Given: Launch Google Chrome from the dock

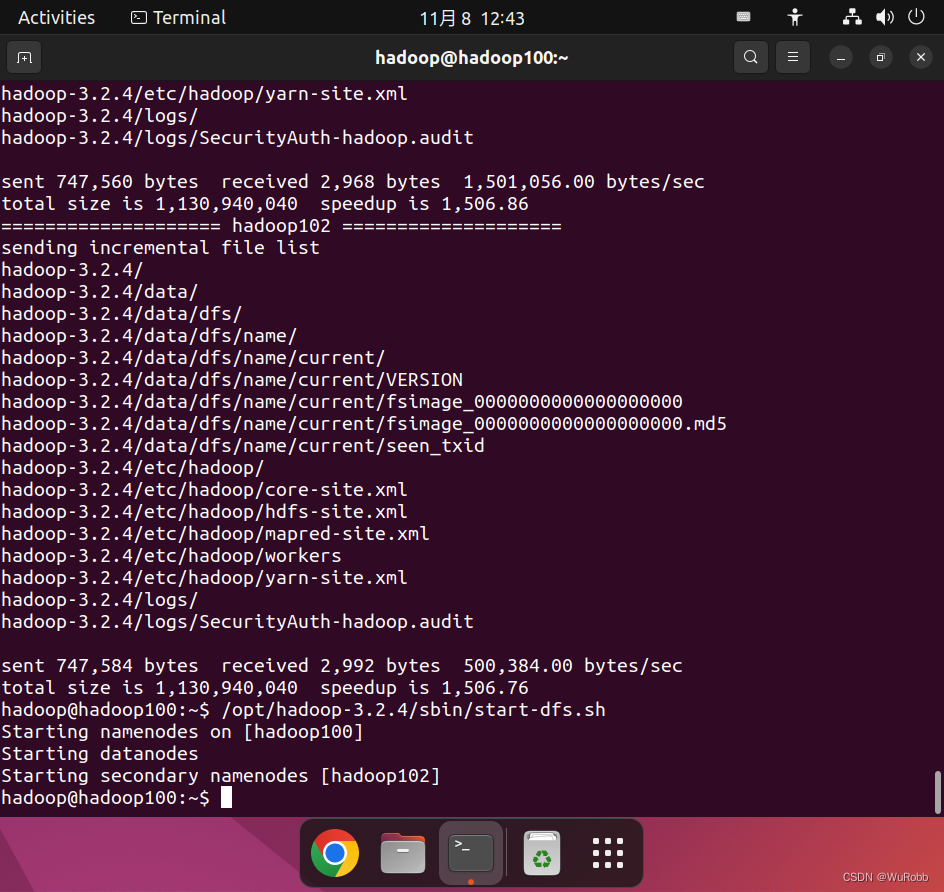Looking at the screenshot, I should pyautogui.click(x=335, y=853).
